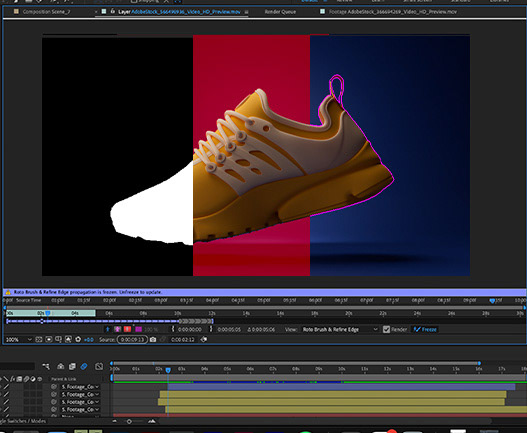Viewport: 527px width, 433px height.
Task: Toggle the region of interest icon
Action: (x=39, y=340)
